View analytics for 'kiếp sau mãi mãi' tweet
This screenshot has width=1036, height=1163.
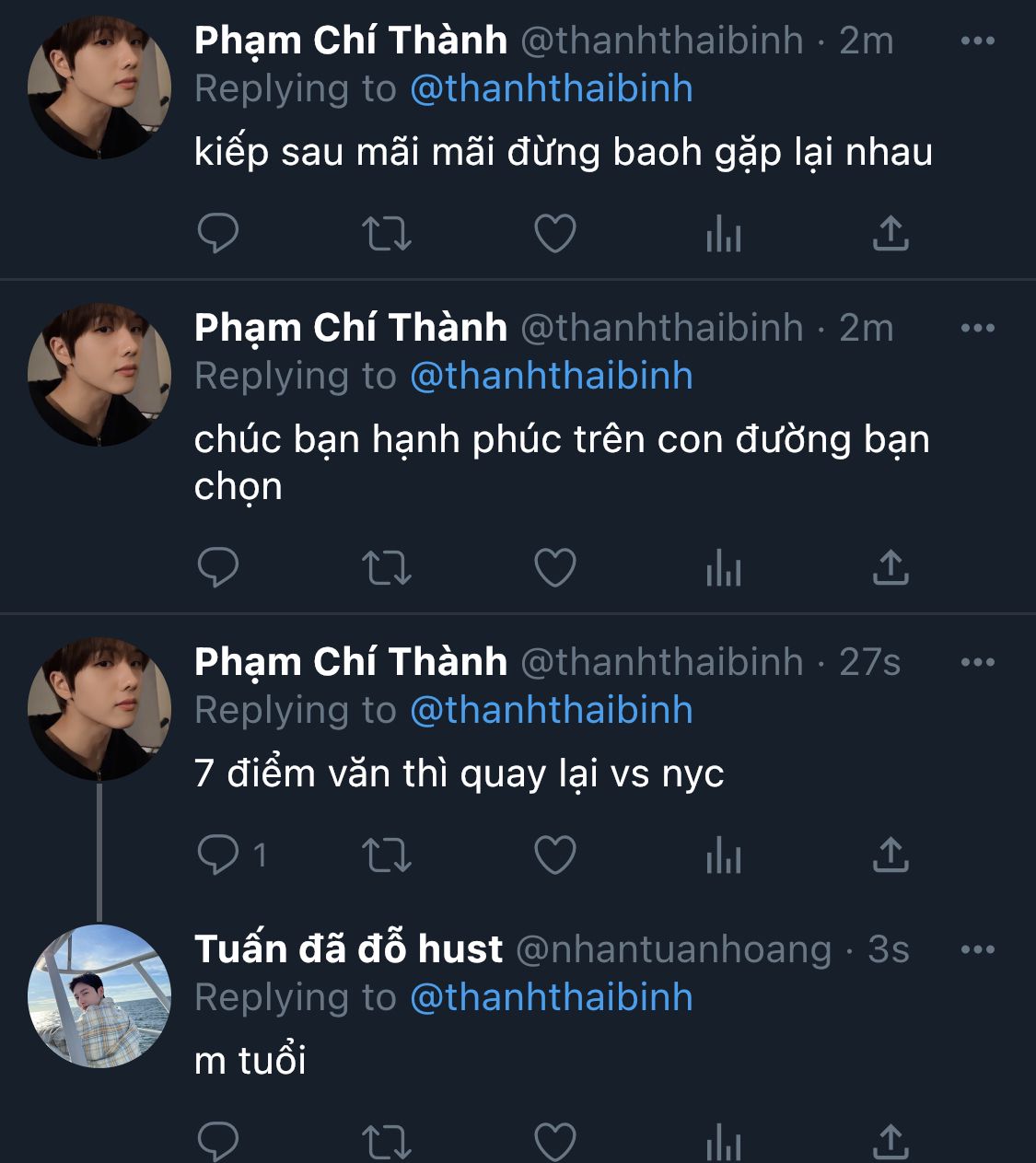point(723,233)
